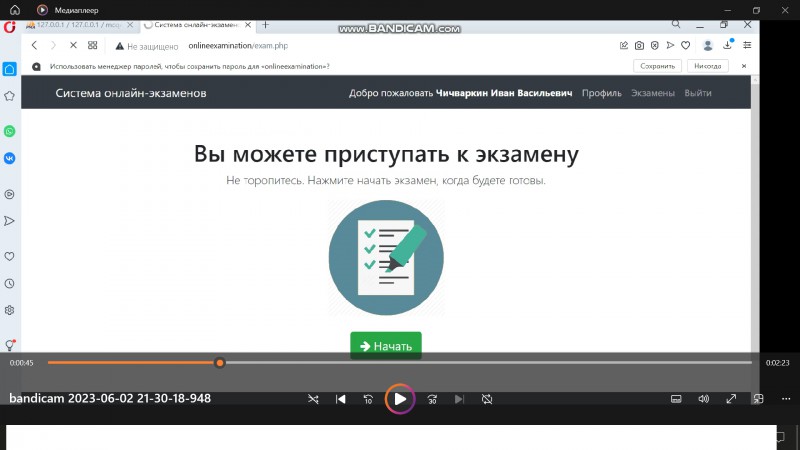The width and height of the screenshot is (800, 450).
Task: Dismiss the password manager prompt bar
Action: click(744, 66)
